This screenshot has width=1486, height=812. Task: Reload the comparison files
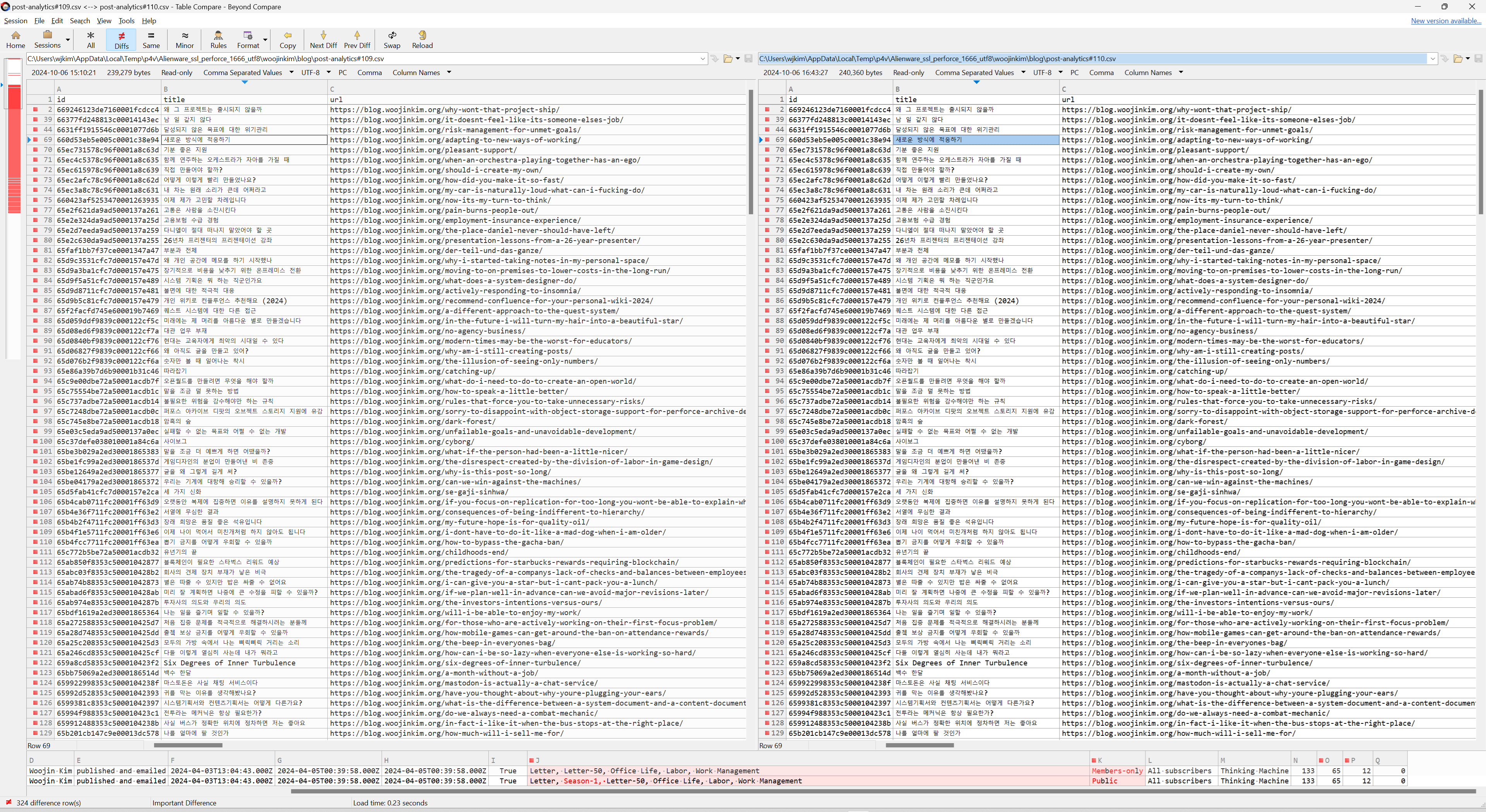[422, 39]
